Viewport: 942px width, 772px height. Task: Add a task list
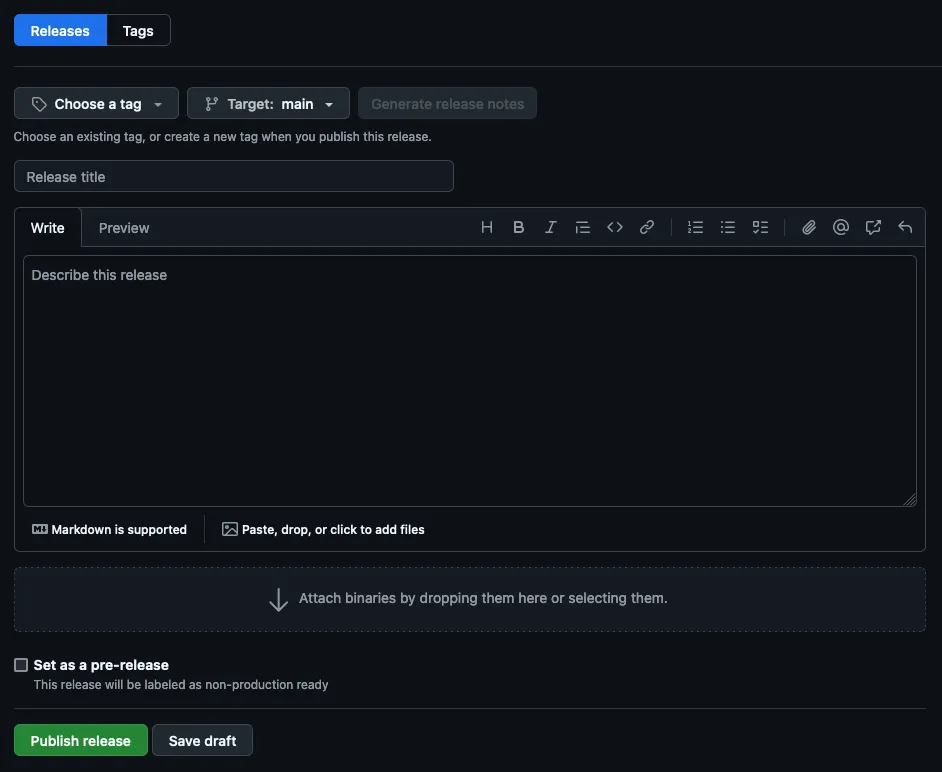[760, 227]
